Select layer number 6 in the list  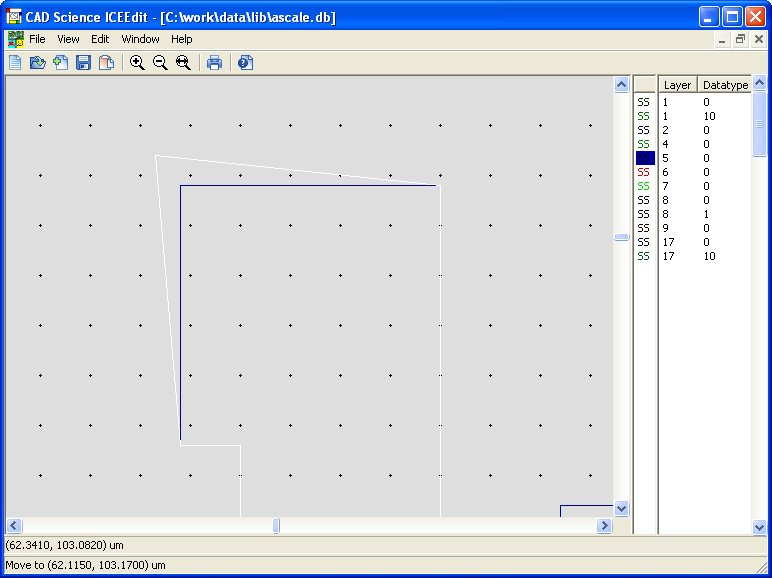pos(665,172)
